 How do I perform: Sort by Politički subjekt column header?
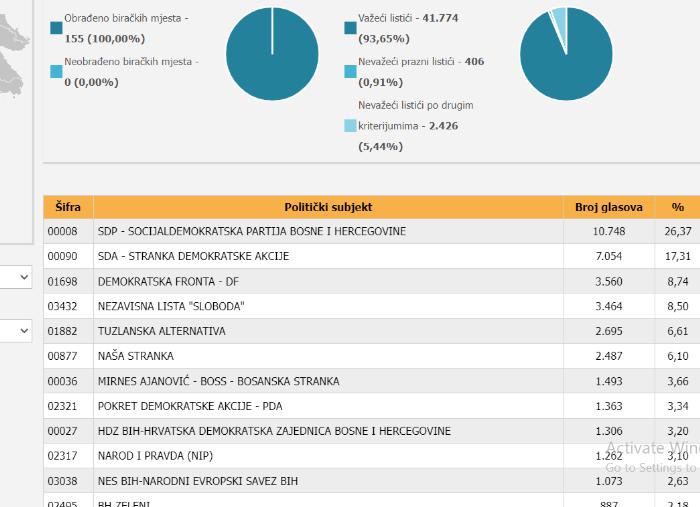pyautogui.click(x=328, y=207)
